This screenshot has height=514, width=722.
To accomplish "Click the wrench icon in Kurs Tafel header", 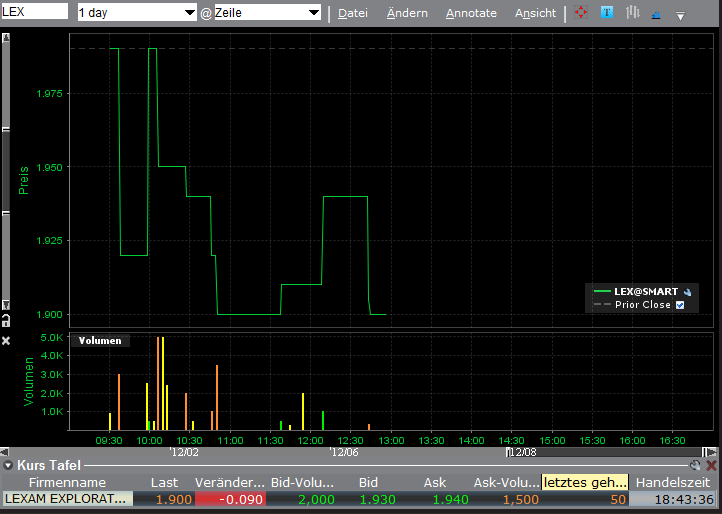I will coord(696,465).
